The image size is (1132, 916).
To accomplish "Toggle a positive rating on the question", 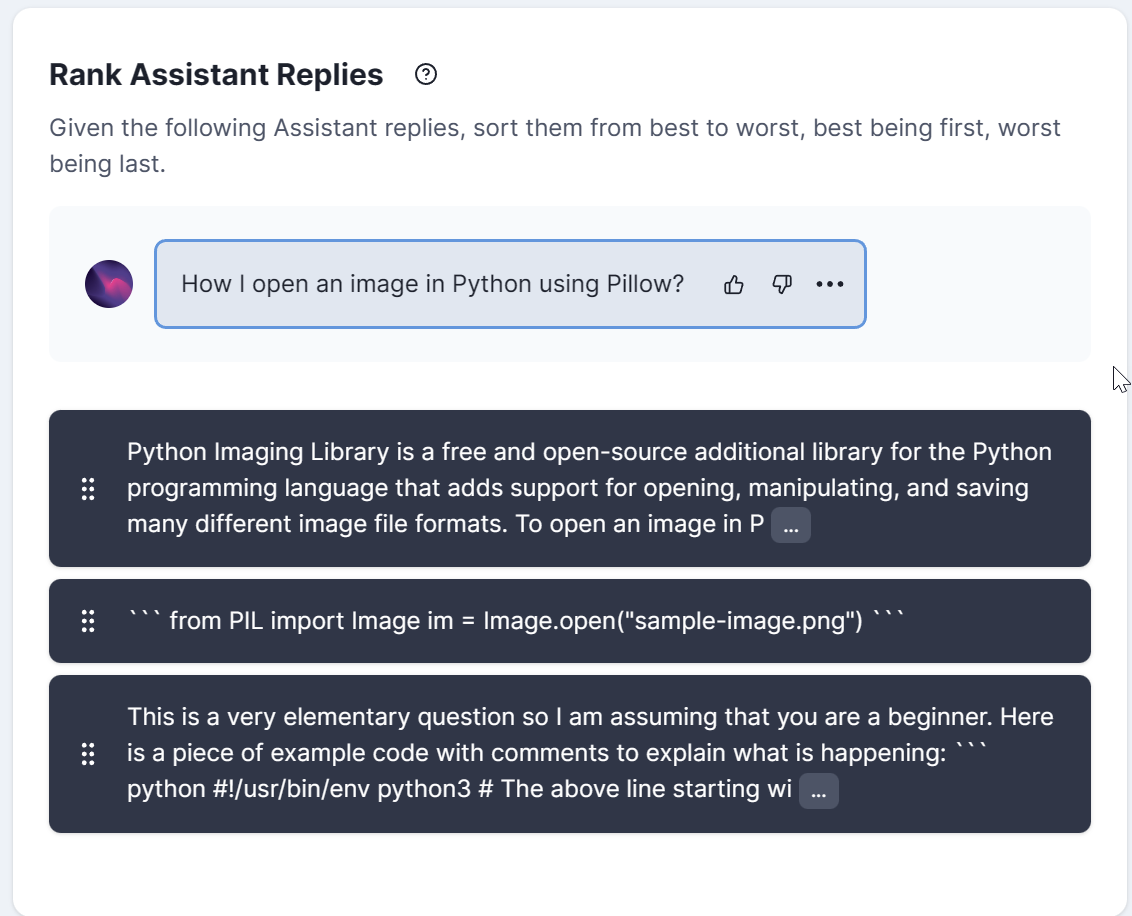I will click(733, 284).
